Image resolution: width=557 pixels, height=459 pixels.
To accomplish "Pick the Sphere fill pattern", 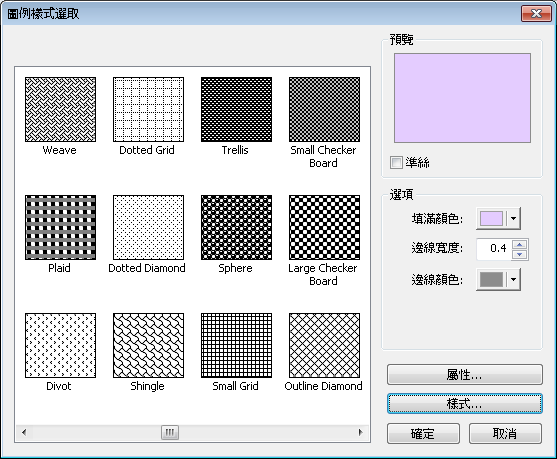I will click(237, 227).
